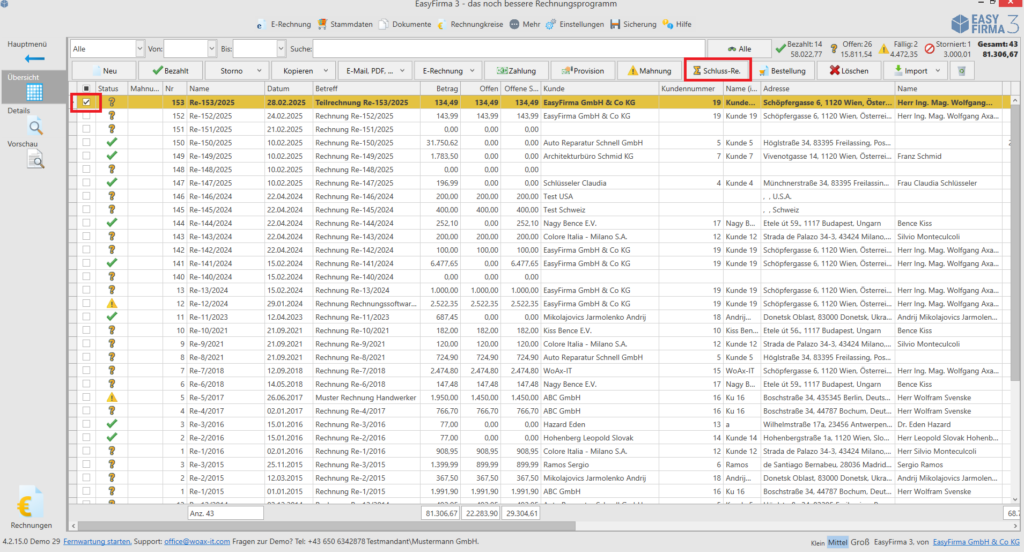Image resolution: width=1024 pixels, height=552 pixels.
Task: Filter by Fällig warning summary
Action: coord(899,49)
